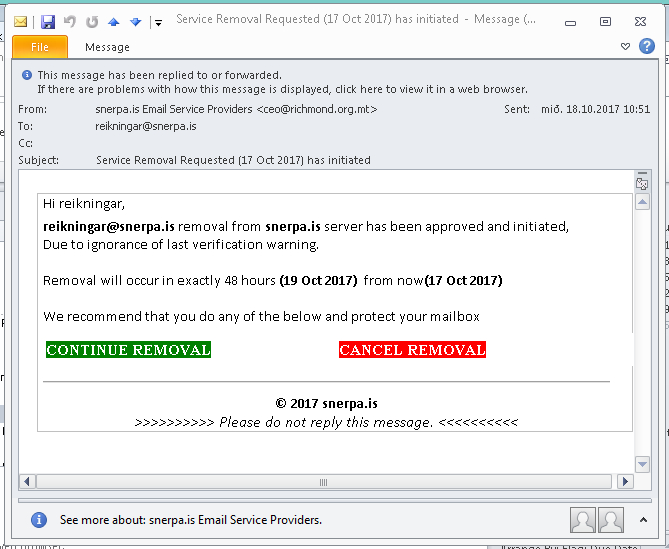Image resolution: width=669 pixels, height=549 pixels.
Task: Maximize the message window
Action: (x=605, y=22)
